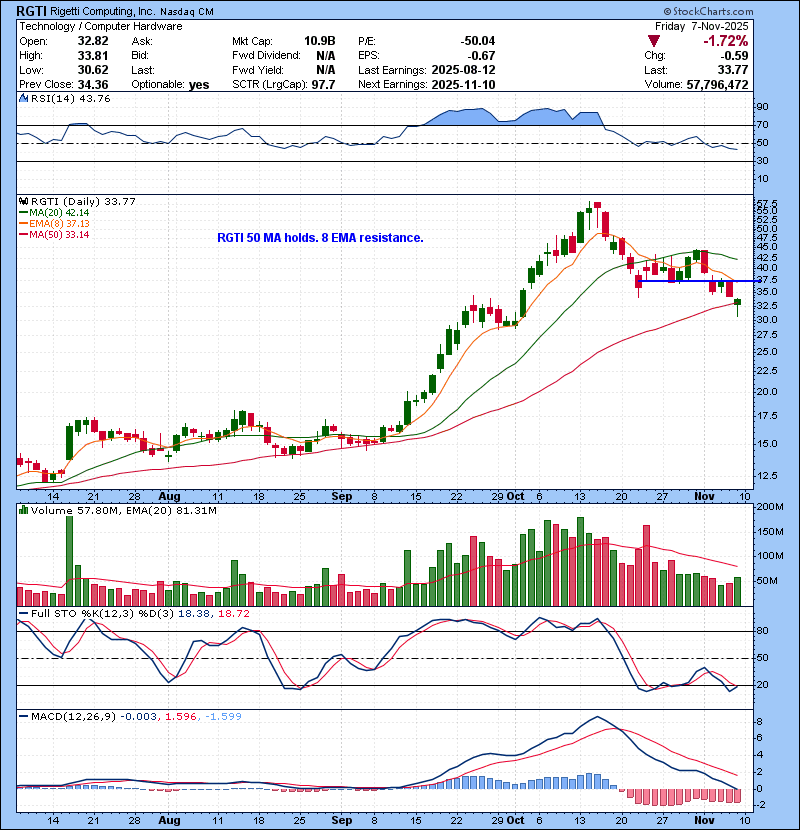Click the Optionable value yes
Image resolution: width=800 pixels, height=830 pixels.
tap(199, 85)
